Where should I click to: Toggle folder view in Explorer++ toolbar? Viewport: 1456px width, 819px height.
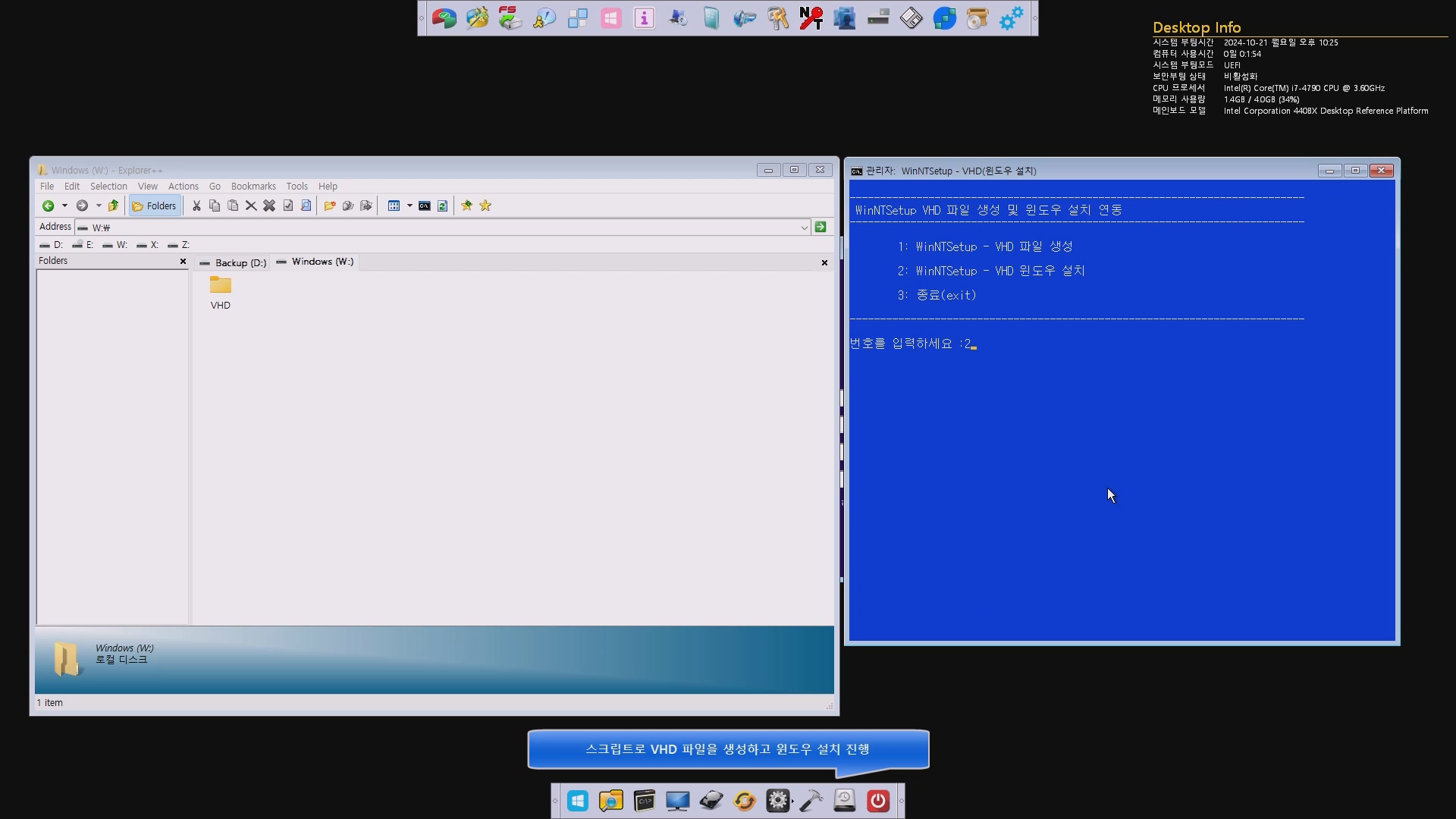pyautogui.click(x=155, y=206)
